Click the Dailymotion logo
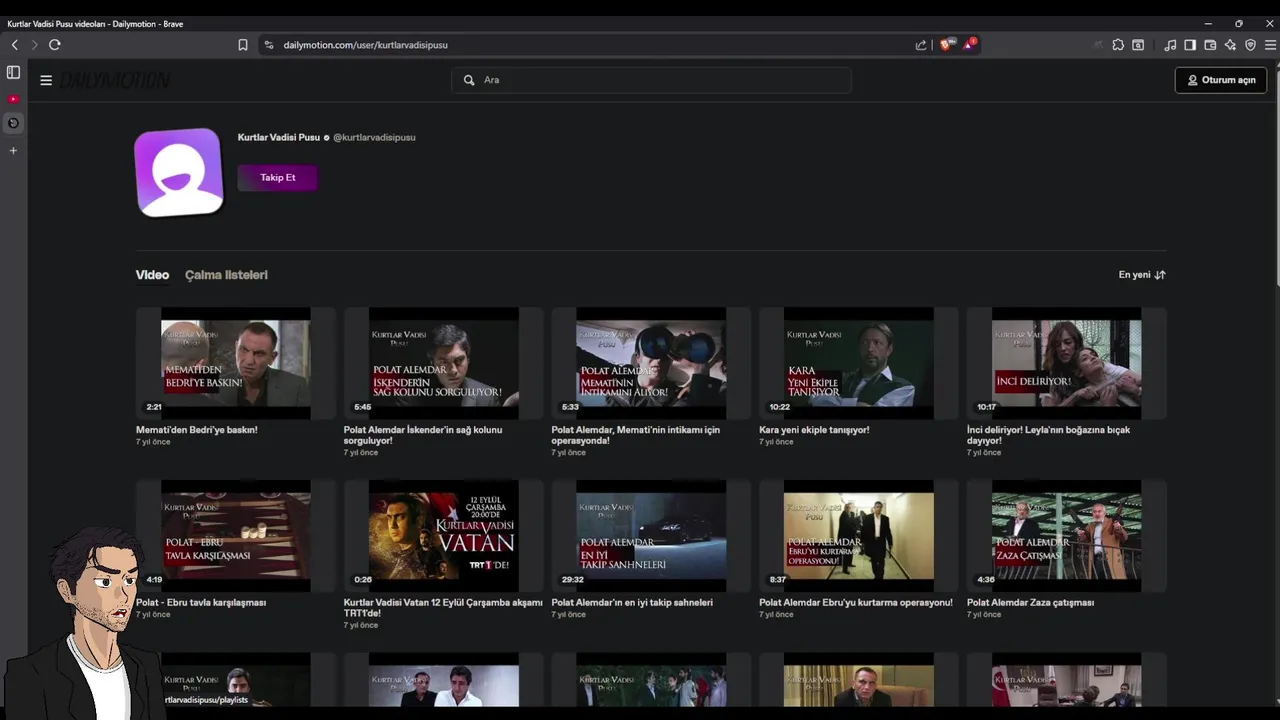This screenshot has width=1280, height=720. 114,80
